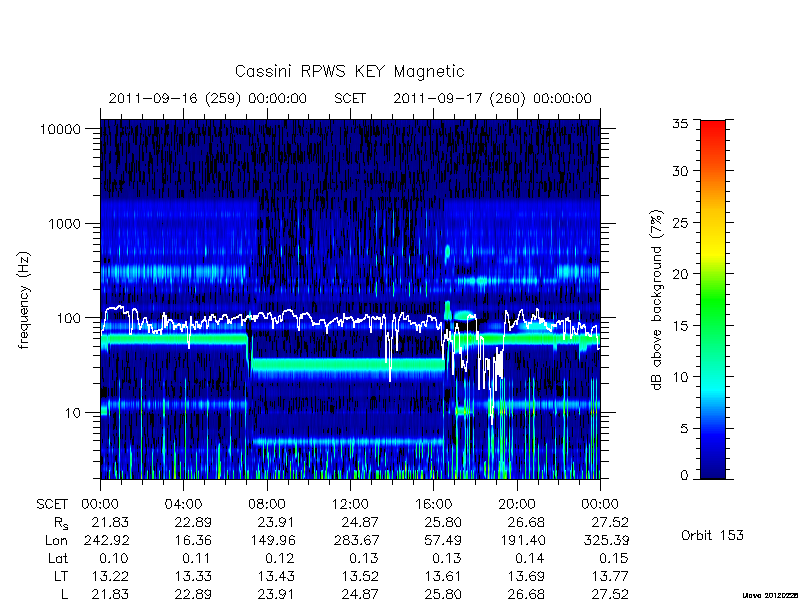Viewport: 800px width, 600px height.
Task: Click the Lat value 0.10
Action: tap(115, 559)
